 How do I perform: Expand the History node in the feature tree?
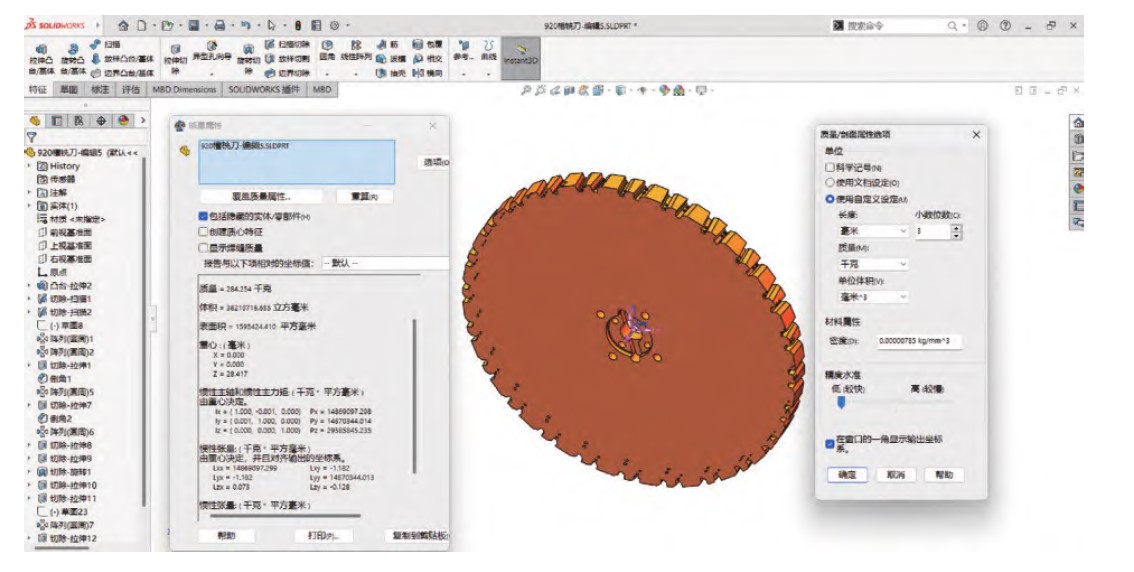(x=30, y=166)
